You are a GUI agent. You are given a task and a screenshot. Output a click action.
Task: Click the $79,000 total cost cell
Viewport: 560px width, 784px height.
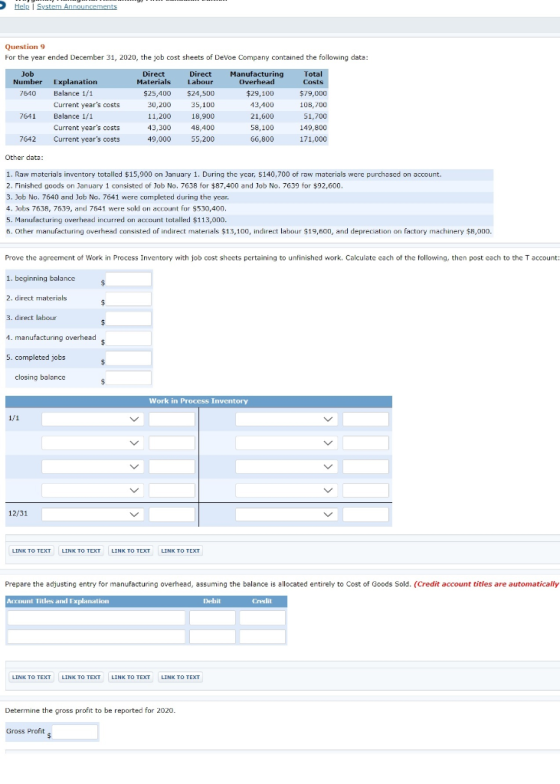tap(313, 94)
